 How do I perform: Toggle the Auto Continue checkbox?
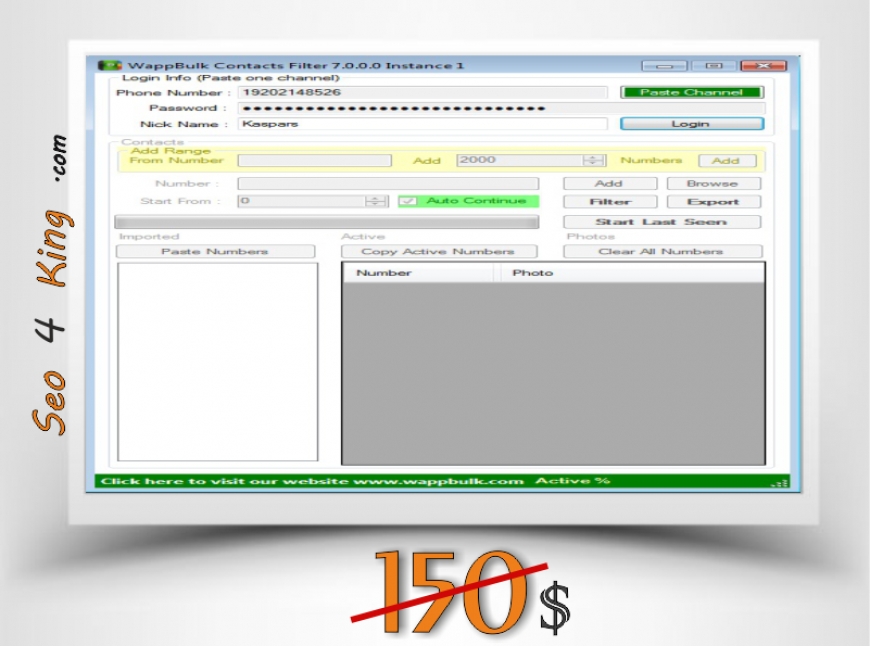click(408, 201)
